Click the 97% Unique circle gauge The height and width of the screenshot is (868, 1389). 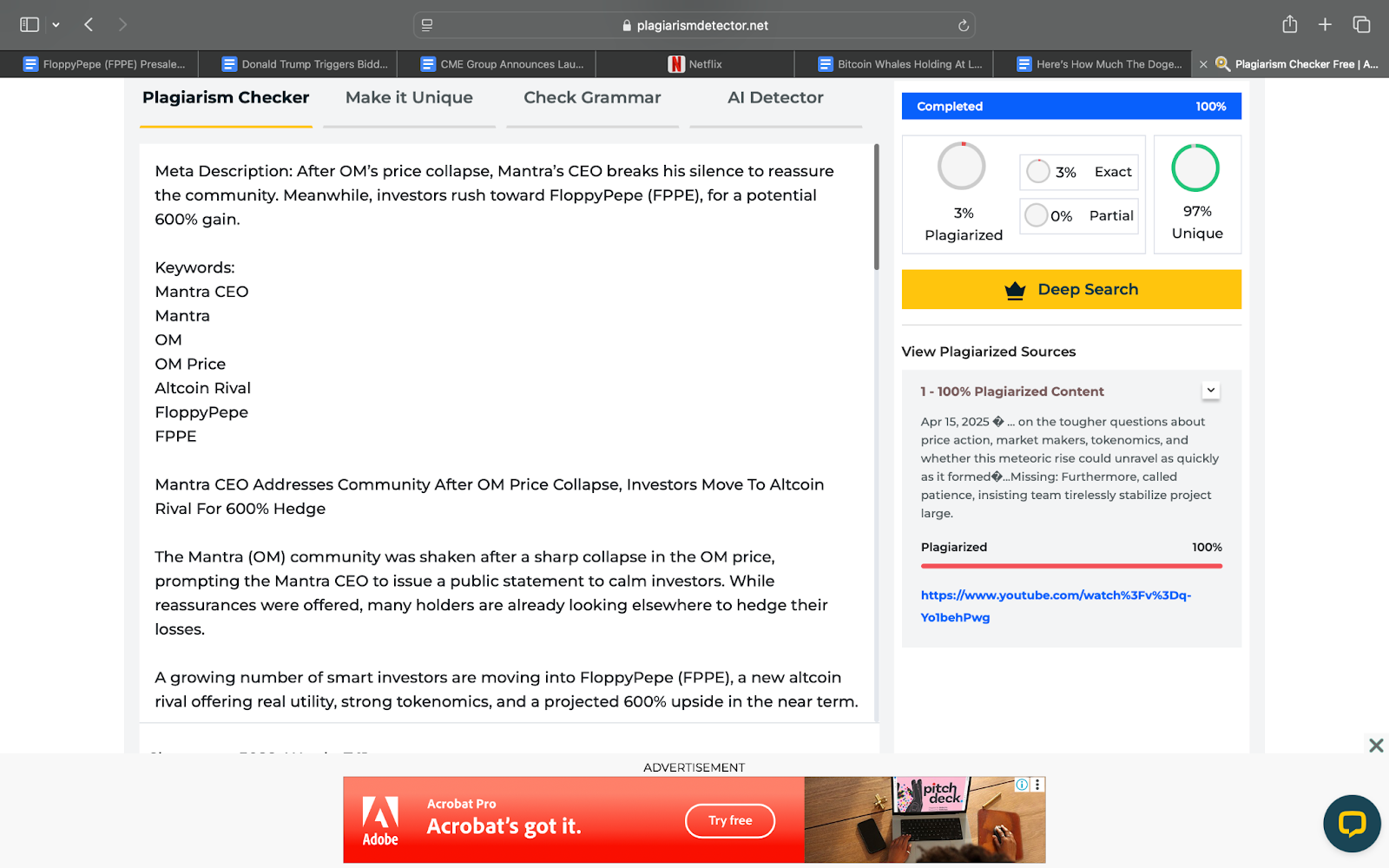click(x=1195, y=168)
